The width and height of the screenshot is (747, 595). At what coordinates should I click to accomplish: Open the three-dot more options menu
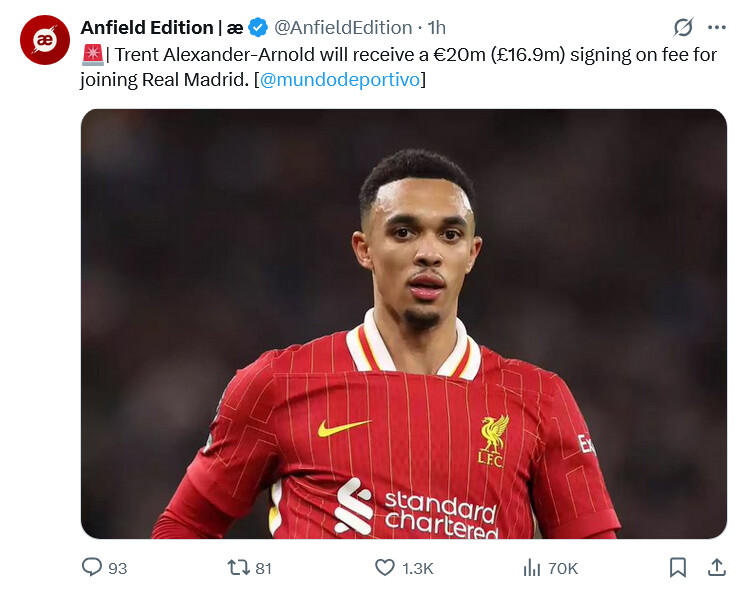716,27
